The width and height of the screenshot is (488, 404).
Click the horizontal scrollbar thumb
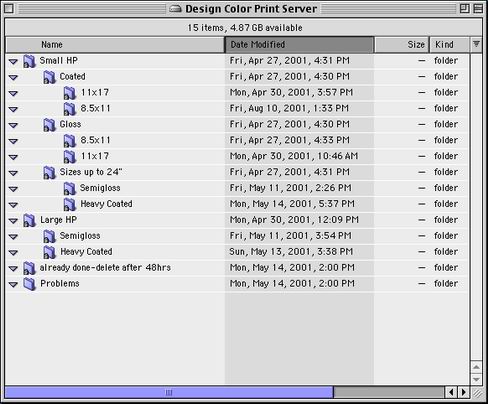[x=169, y=392]
